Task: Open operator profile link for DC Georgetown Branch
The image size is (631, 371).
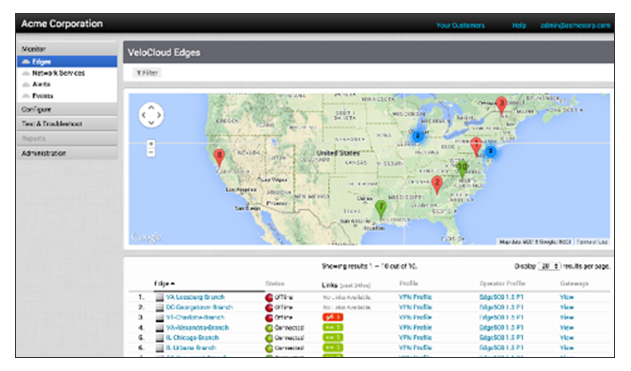Action: point(501,307)
